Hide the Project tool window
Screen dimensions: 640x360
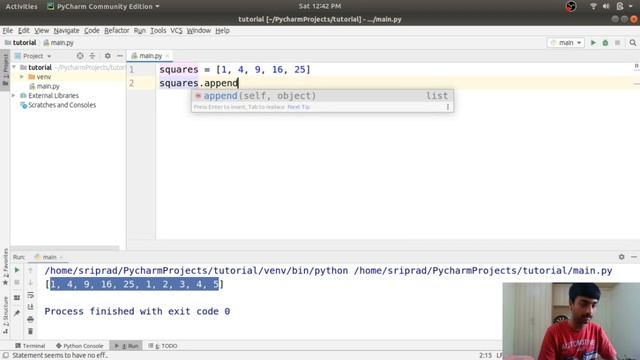[120, 56]
